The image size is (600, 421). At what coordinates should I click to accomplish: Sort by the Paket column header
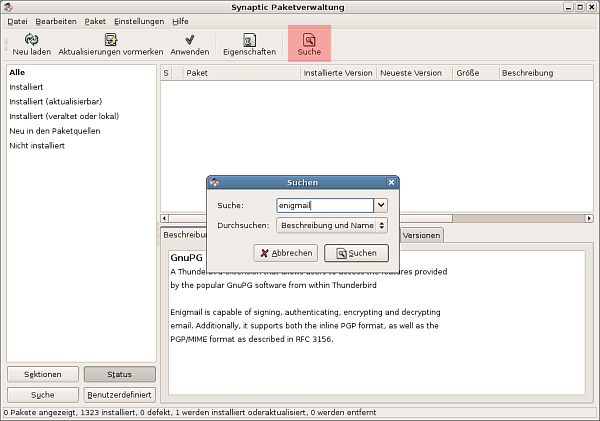[x=242, y=73]
